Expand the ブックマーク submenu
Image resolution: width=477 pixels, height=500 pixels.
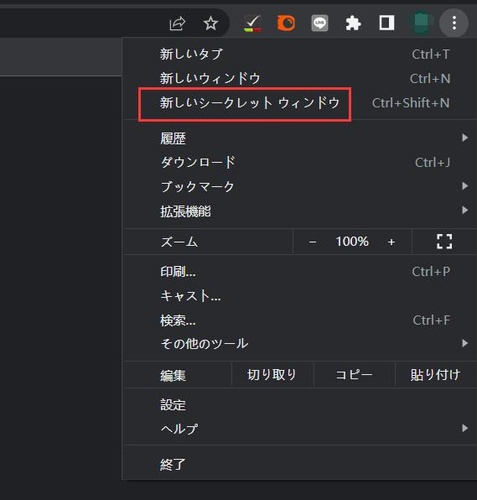tap(300, 186)
